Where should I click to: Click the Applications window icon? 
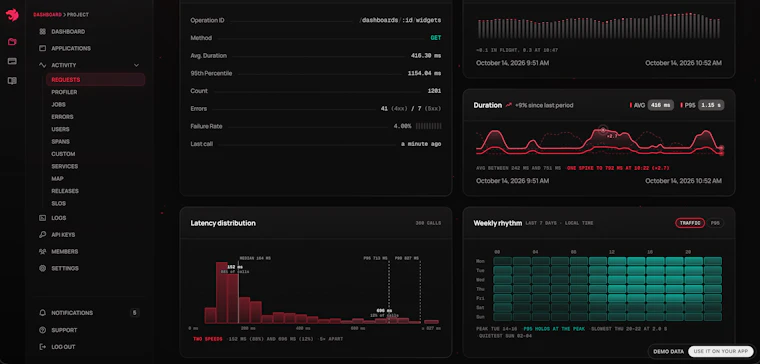click(43, 48)
